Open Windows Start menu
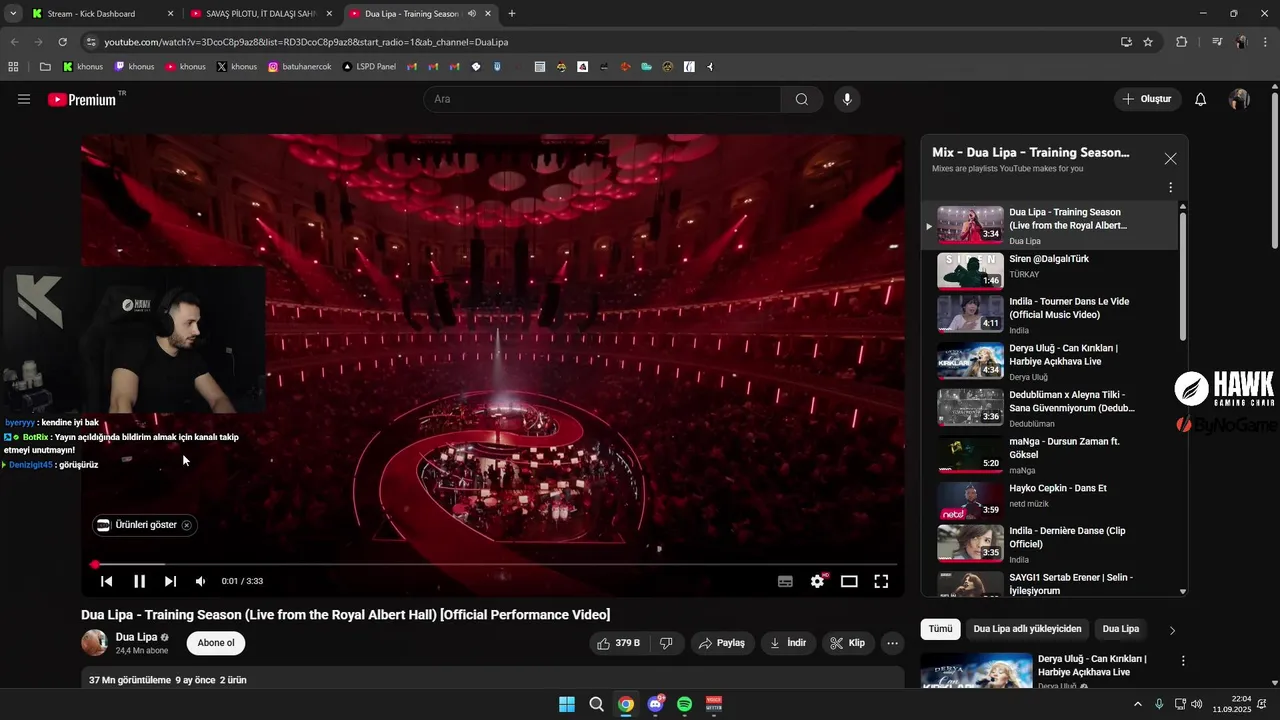This screenshot has height=720, width=1280. pos(567,704)
